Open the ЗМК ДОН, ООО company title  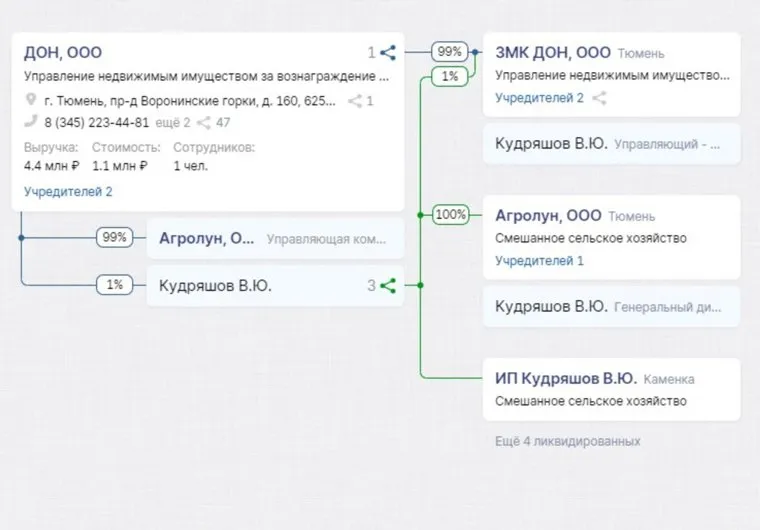point(552,53)
